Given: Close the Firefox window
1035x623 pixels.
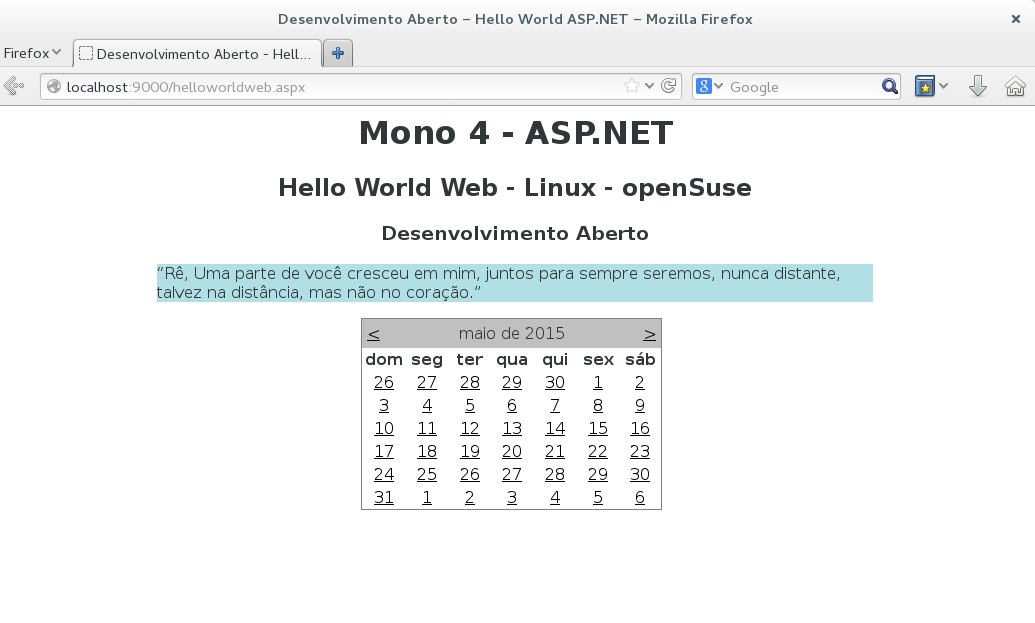Looking at the screenshot, I should tap(1016, 19).
